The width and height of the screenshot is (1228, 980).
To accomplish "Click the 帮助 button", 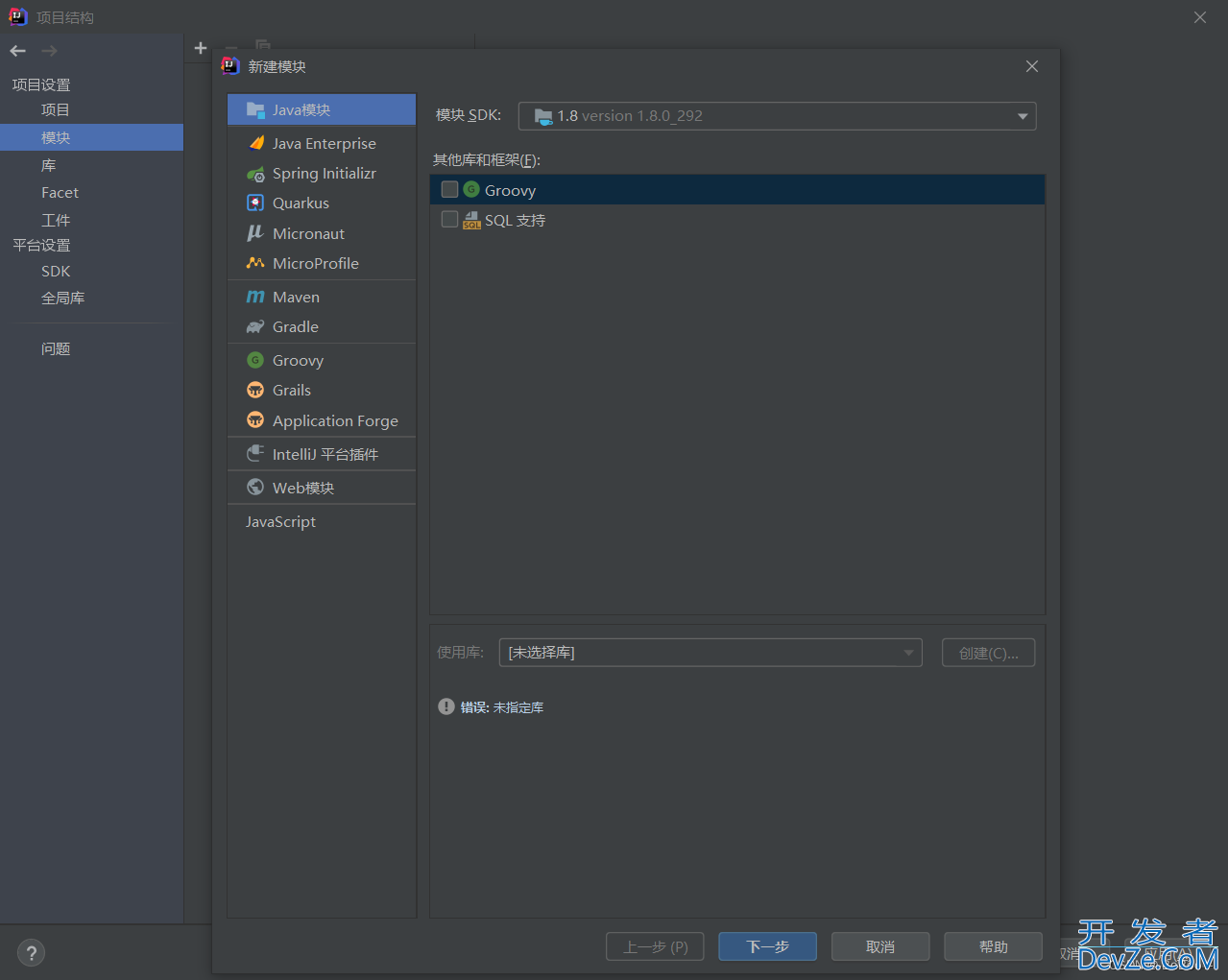I will (993, 946).
